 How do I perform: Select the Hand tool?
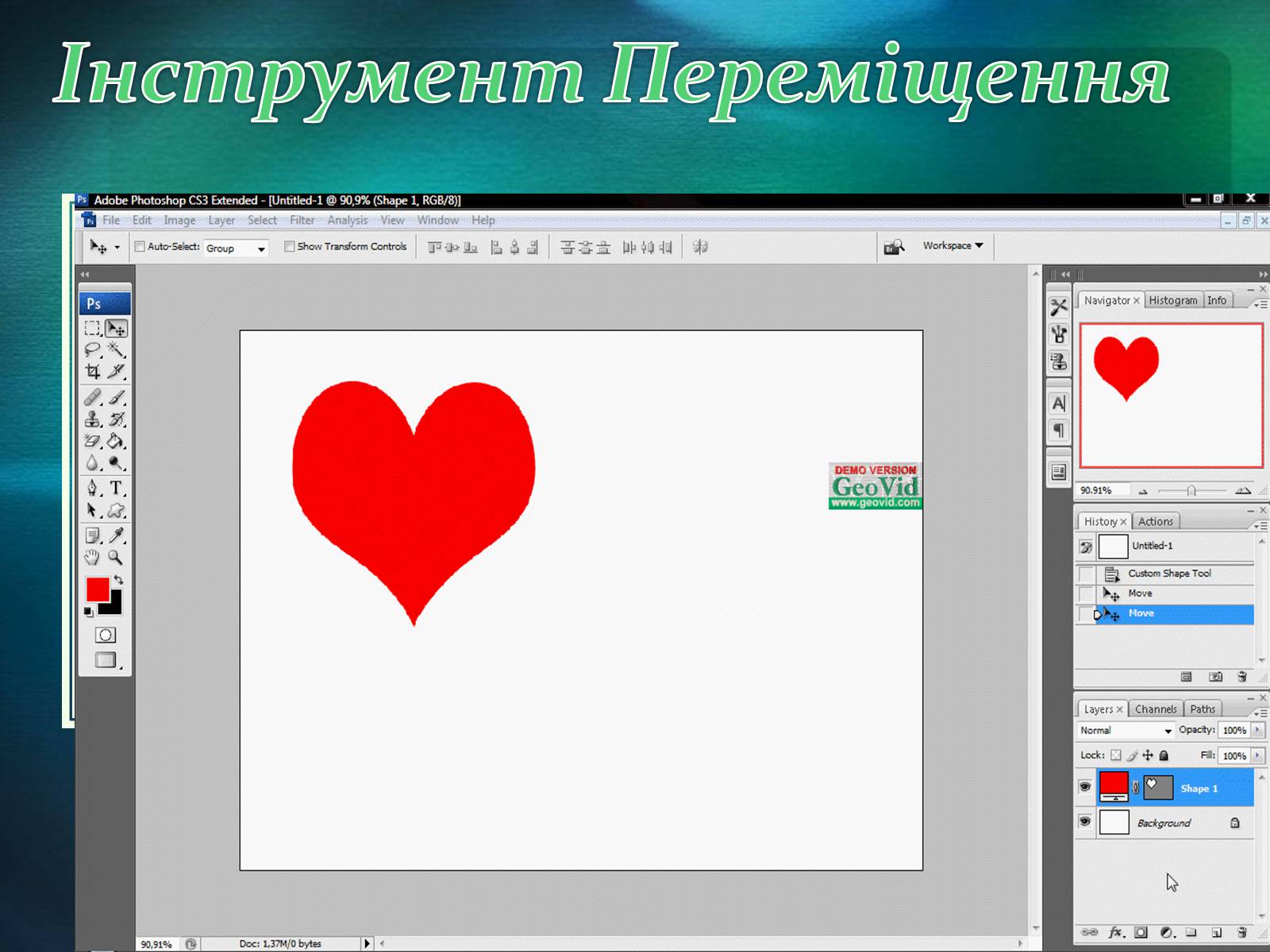[92, 558]
